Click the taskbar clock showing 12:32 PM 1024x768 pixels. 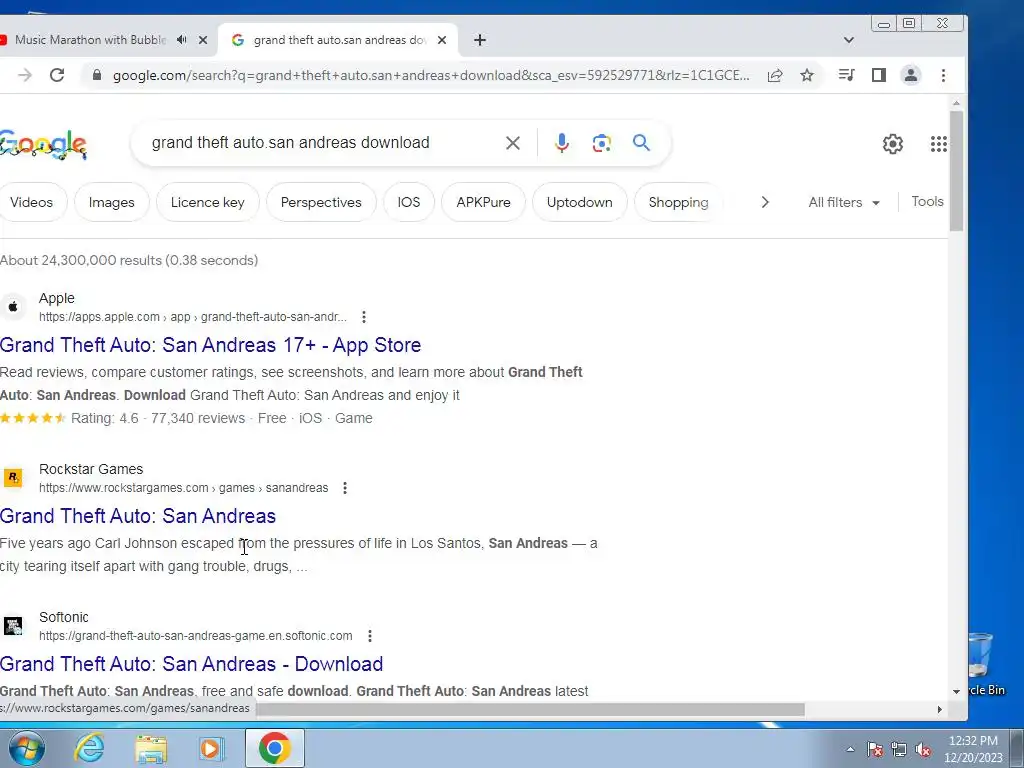pos(973,749)
